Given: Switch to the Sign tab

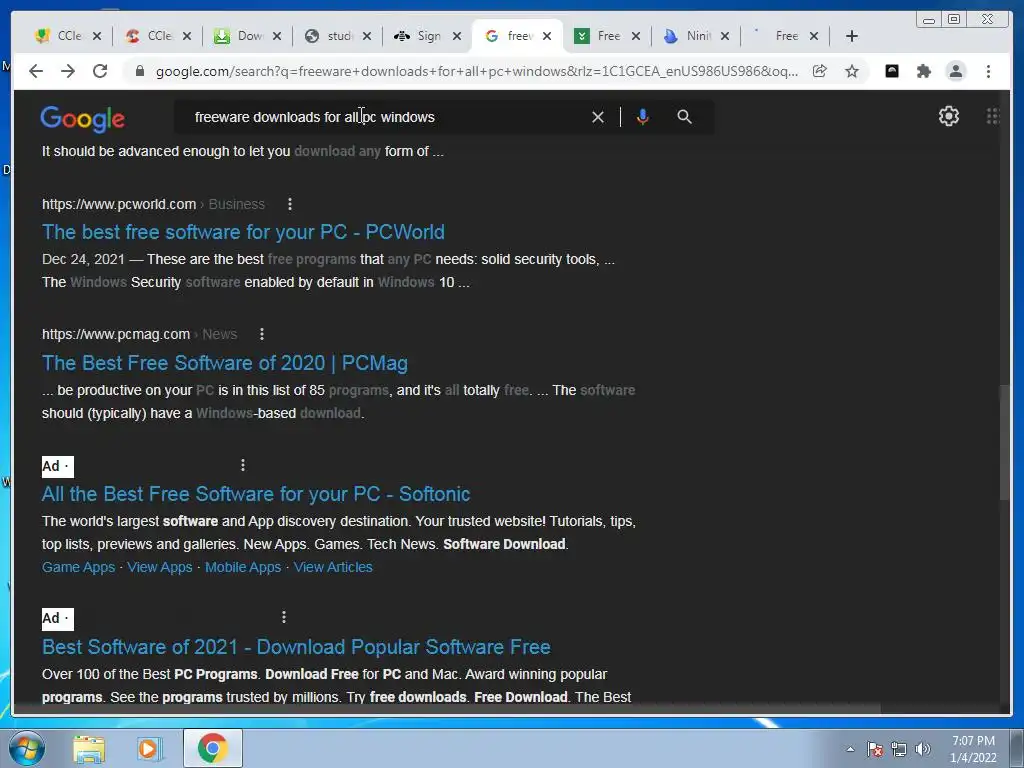Looking at the screenshot, I should click(420, 36).
